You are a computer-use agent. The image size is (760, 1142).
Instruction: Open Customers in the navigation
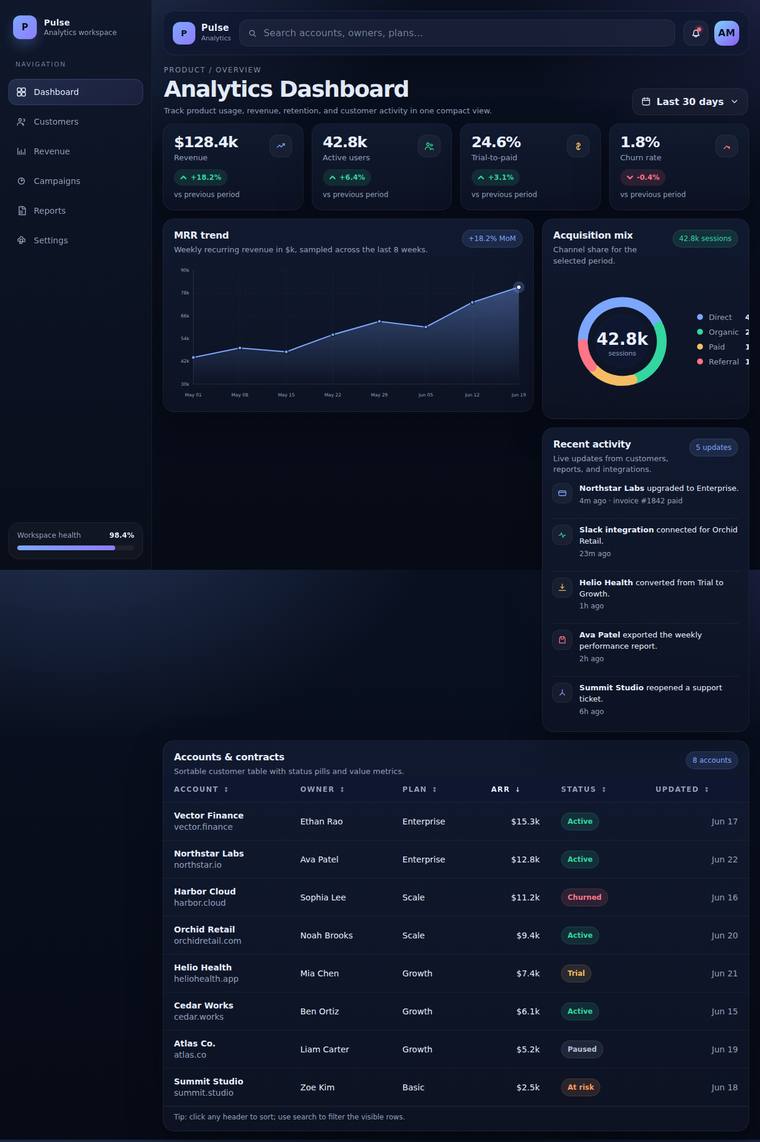pyautogui.click(x=76, y=122)
